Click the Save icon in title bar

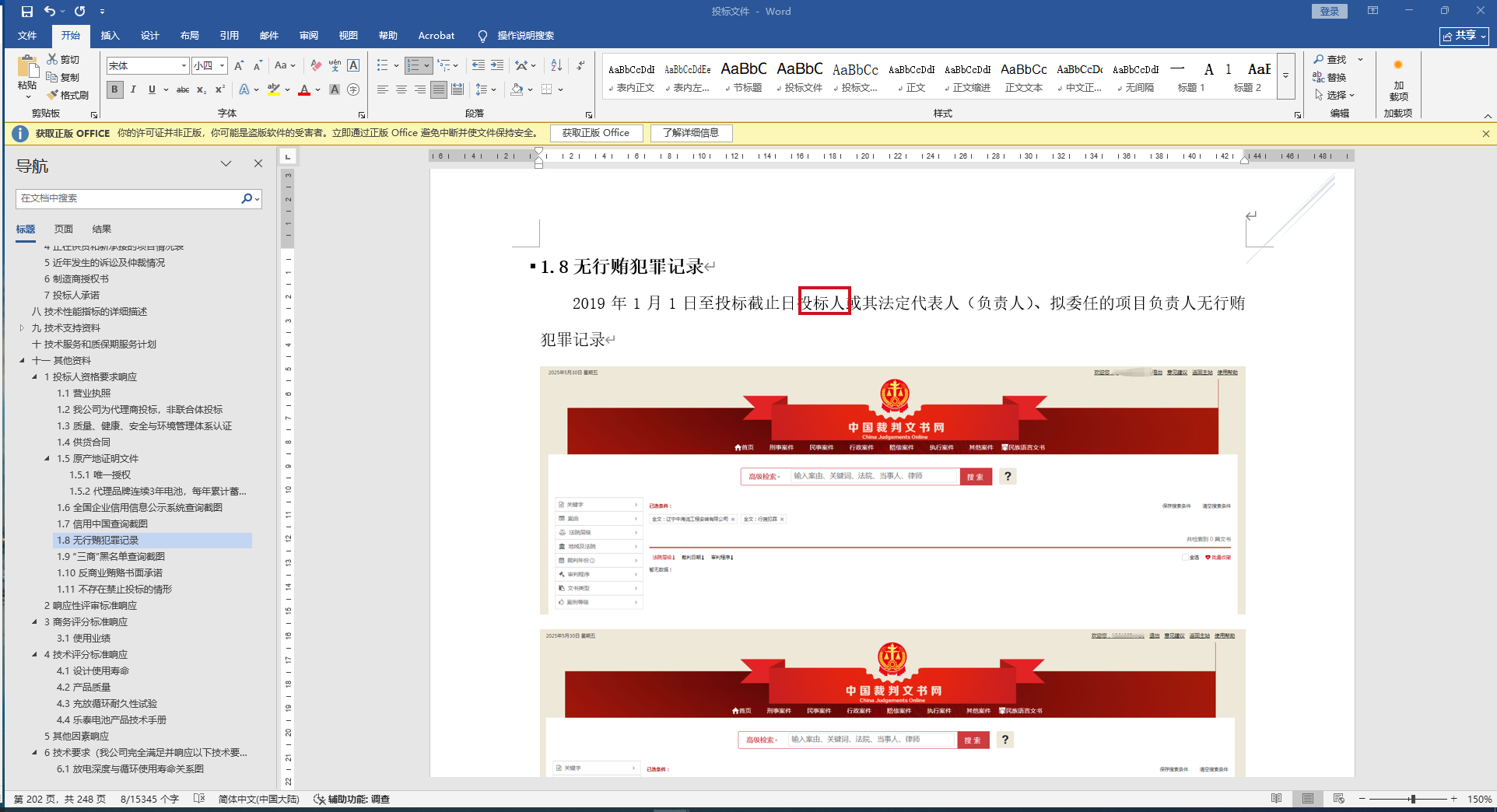(x=26, y=12)
